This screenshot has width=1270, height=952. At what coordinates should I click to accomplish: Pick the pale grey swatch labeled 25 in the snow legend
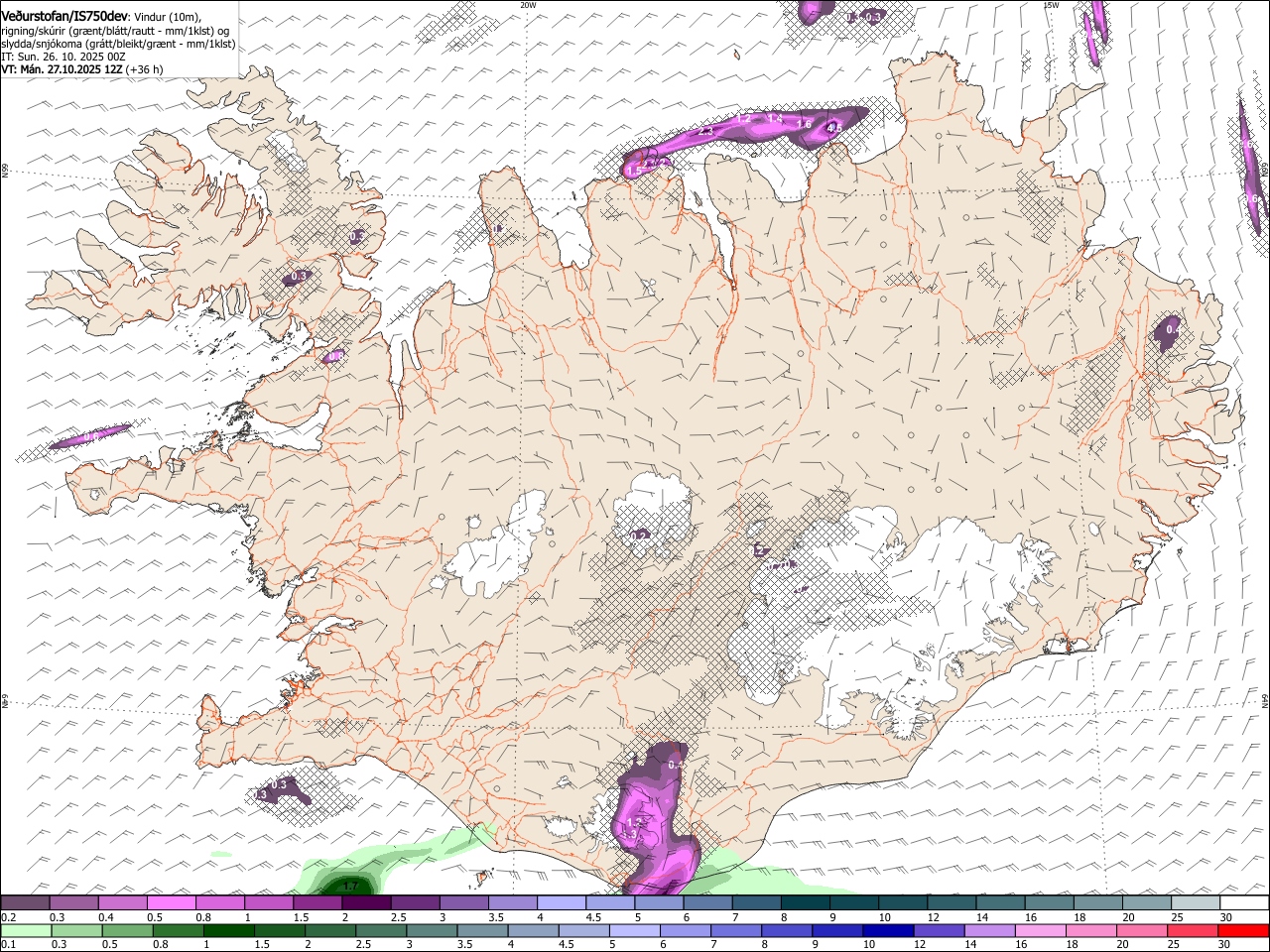[1196, 903]
